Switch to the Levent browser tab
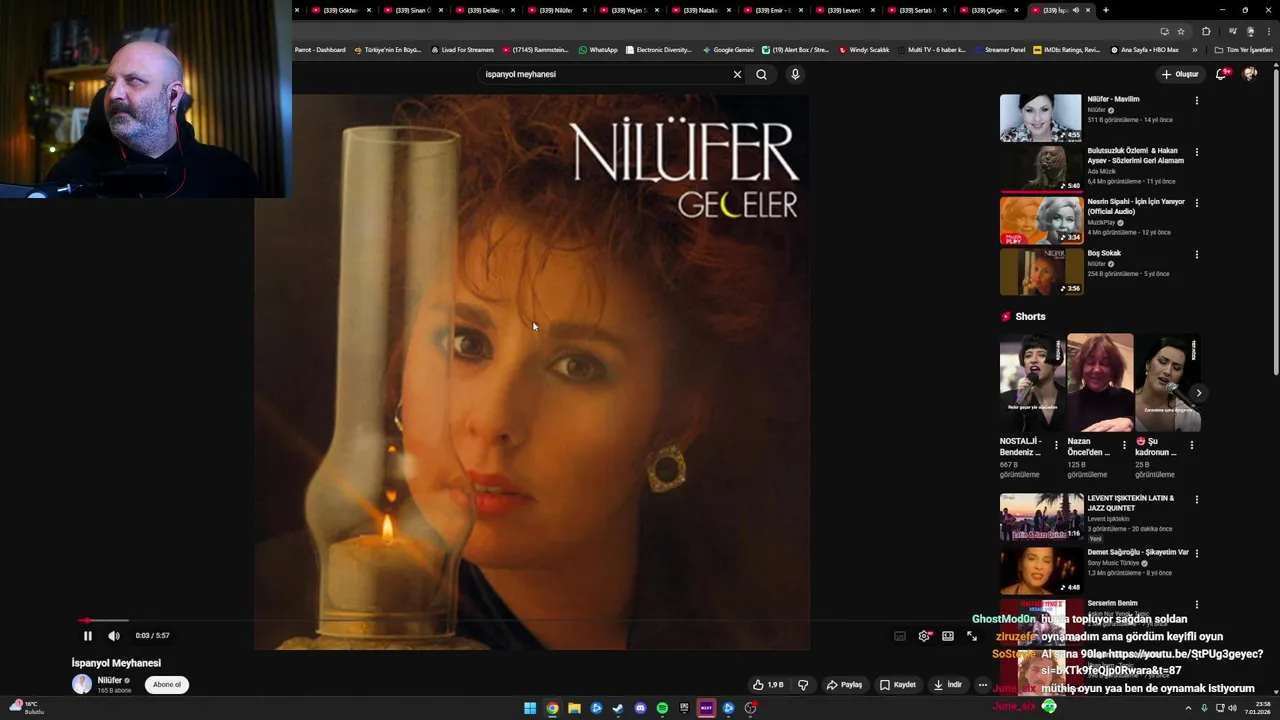Image resolution: width=1280 pixels, height=720 pixels. (x=844, y=10)
